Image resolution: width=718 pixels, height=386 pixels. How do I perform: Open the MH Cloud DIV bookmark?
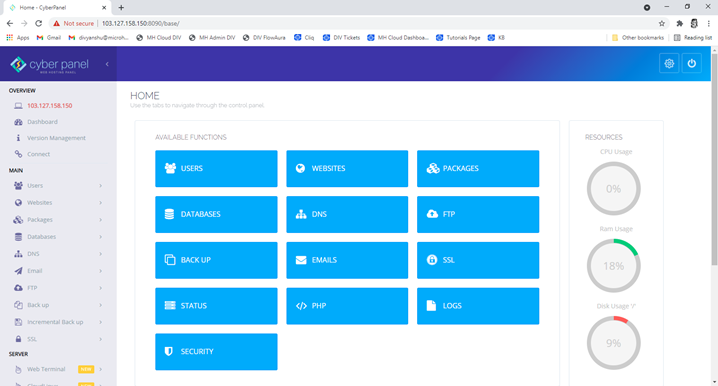coord(158,38)
